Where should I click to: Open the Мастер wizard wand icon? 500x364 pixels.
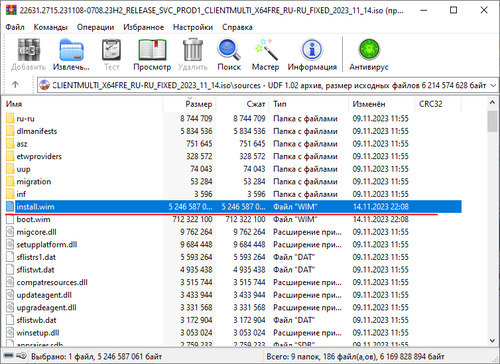(x=265, y=50)
